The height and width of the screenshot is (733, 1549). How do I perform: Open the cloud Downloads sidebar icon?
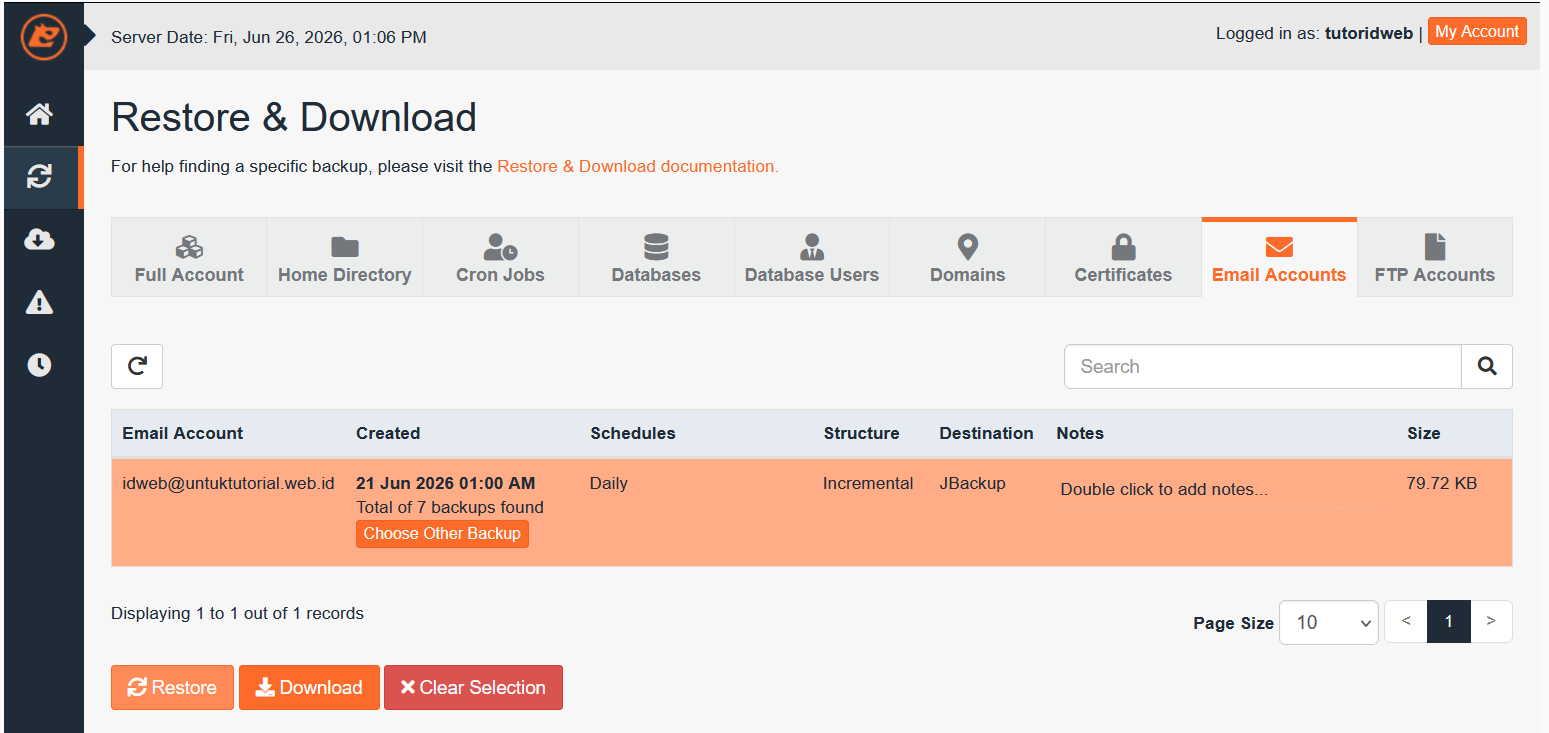tap(39, 240)
